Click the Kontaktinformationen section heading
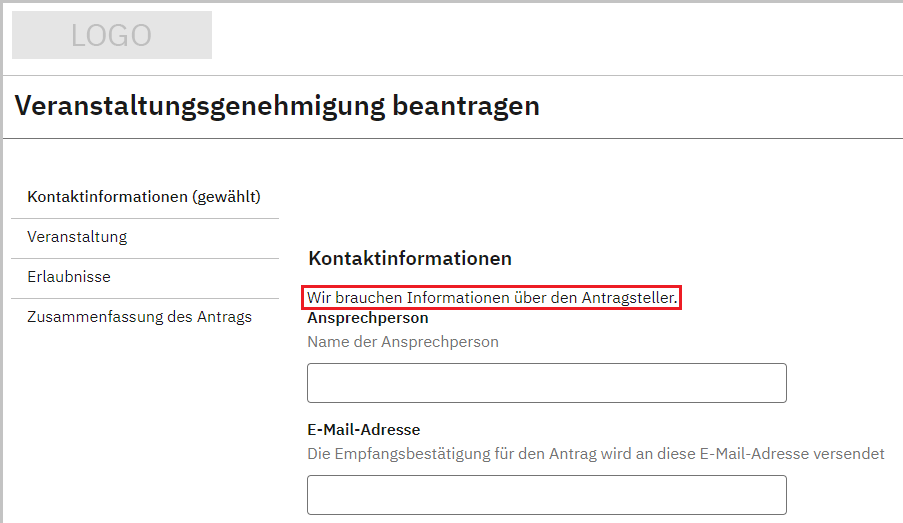 coord(410,259)
